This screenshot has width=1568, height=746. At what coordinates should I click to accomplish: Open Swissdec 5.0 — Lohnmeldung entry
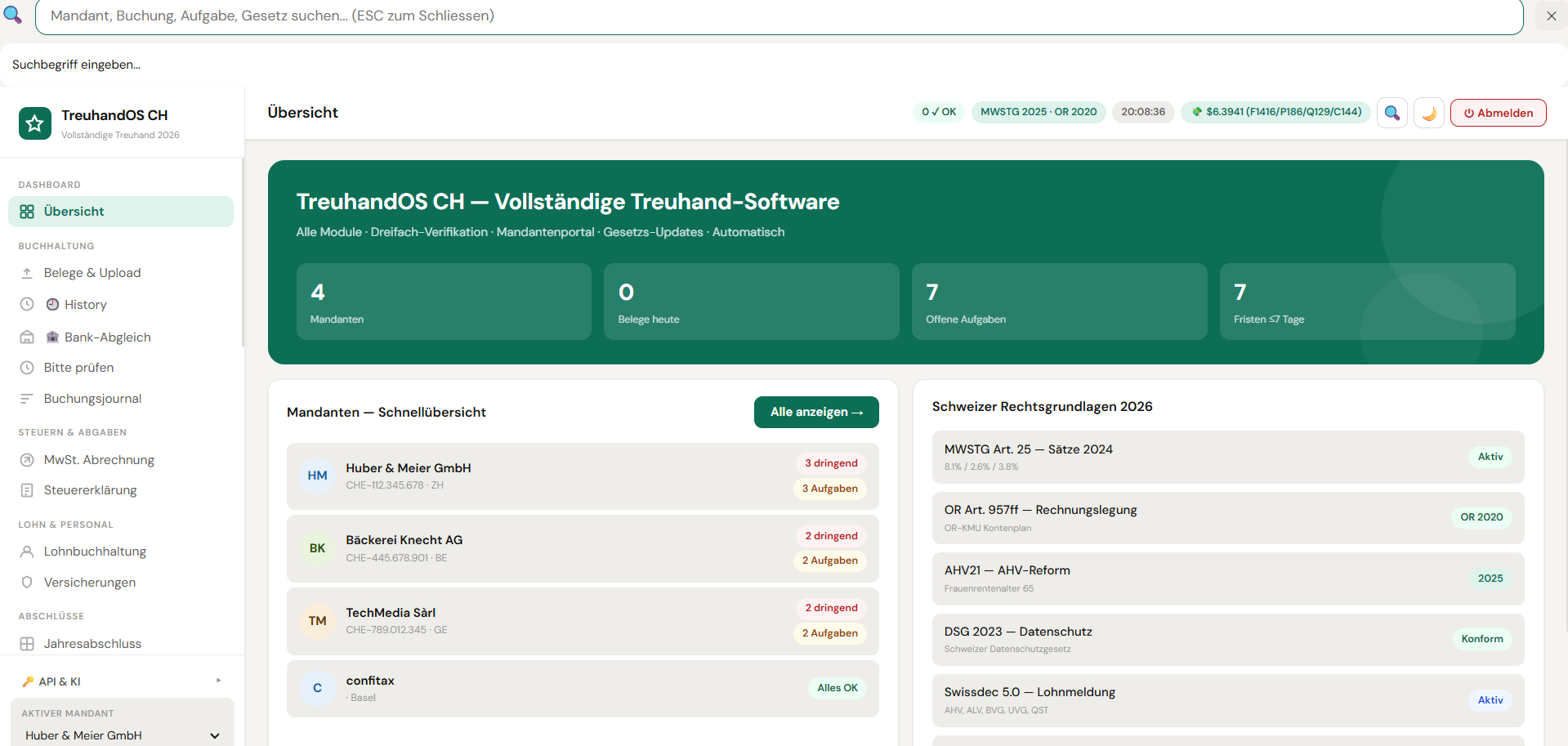tap(1228, 700)
